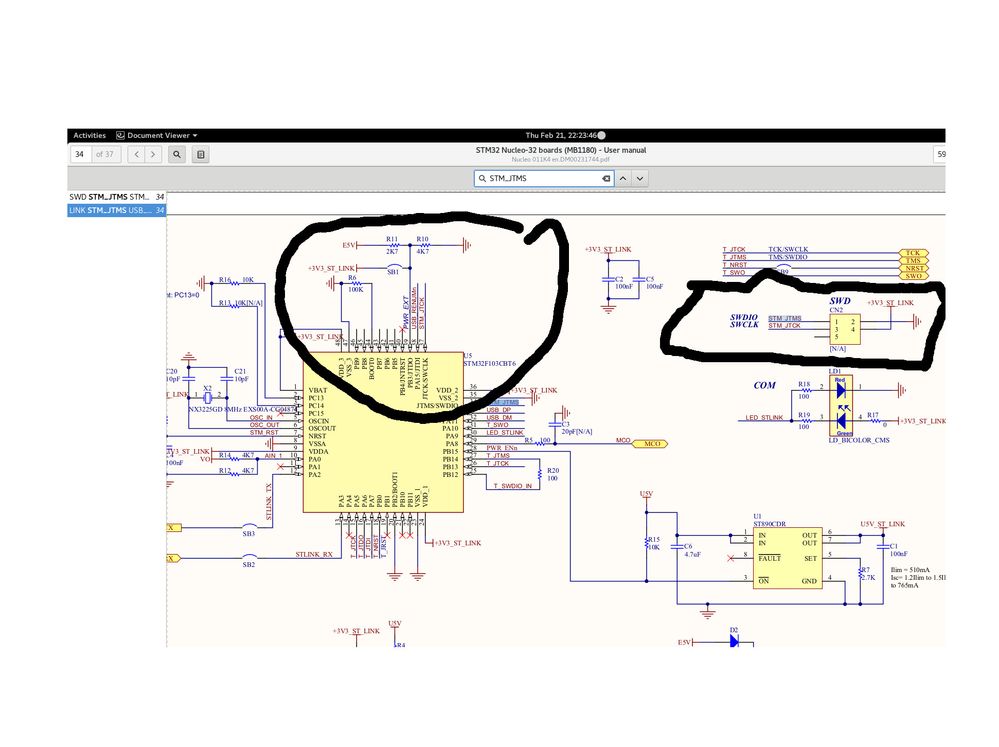
Task: Click the 'COM' label near LD1
Action: coord(765,386)
